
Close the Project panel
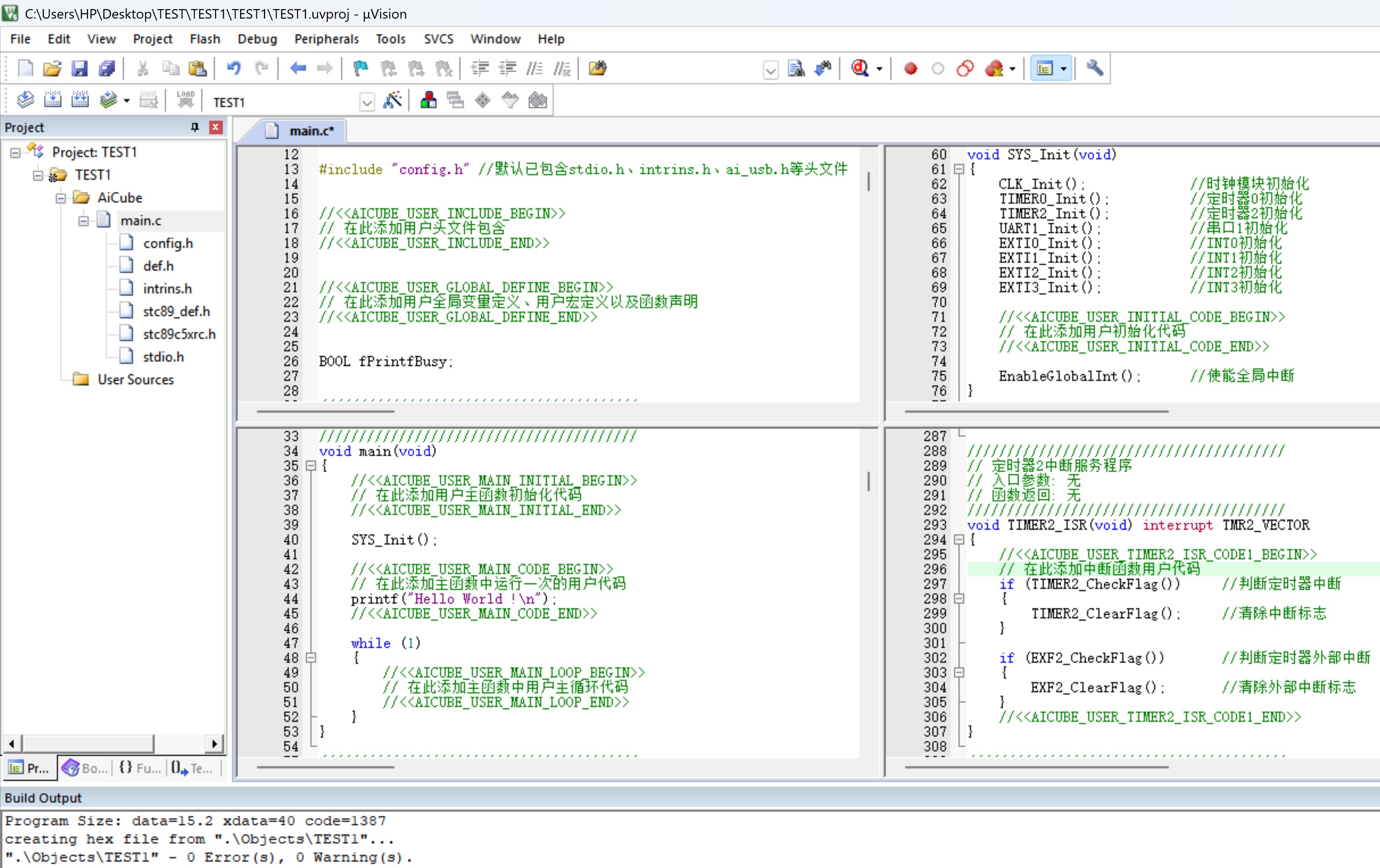[x=216, y=127]
